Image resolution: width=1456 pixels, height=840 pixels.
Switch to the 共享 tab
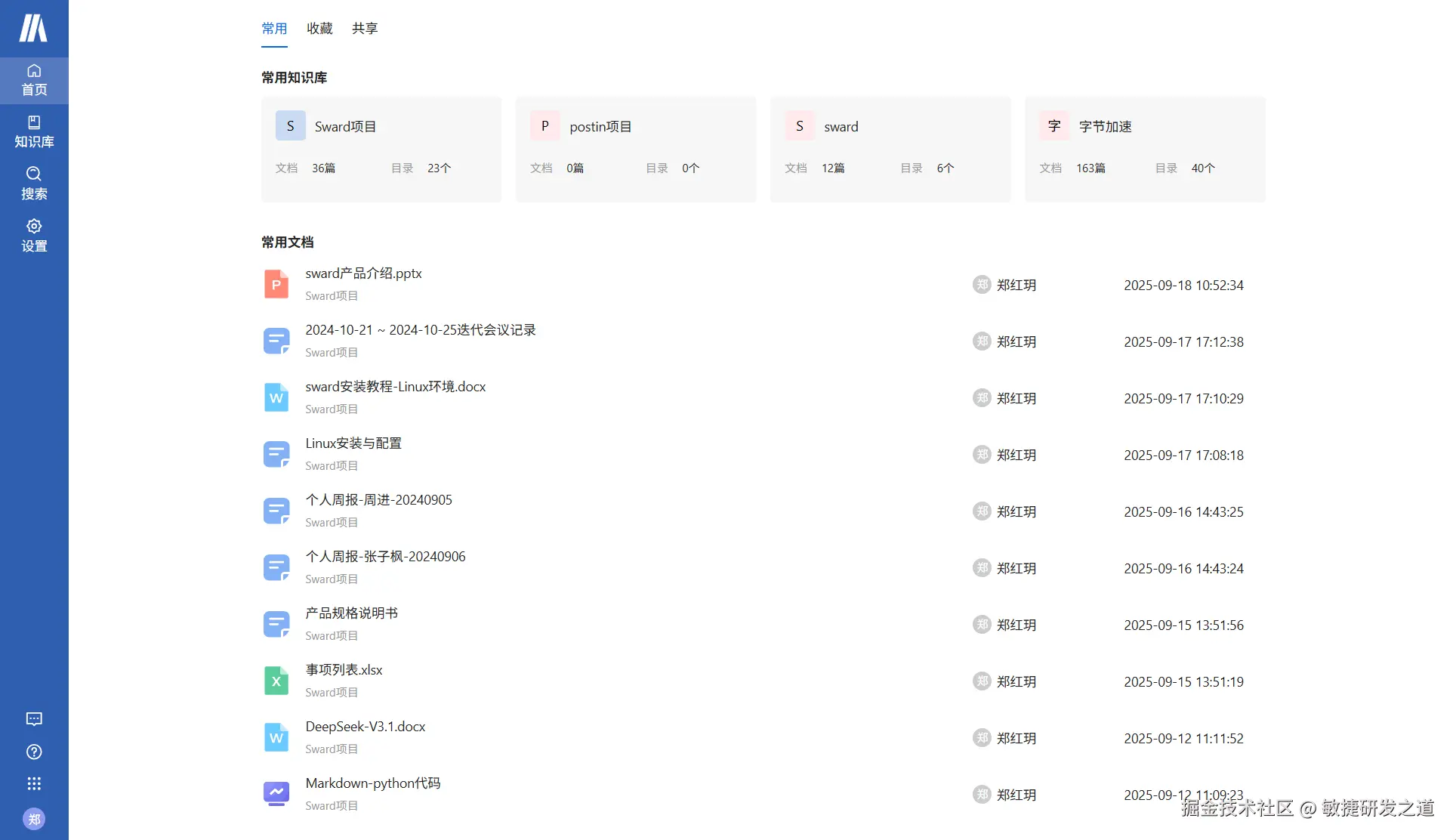click(x=365, y=29)
